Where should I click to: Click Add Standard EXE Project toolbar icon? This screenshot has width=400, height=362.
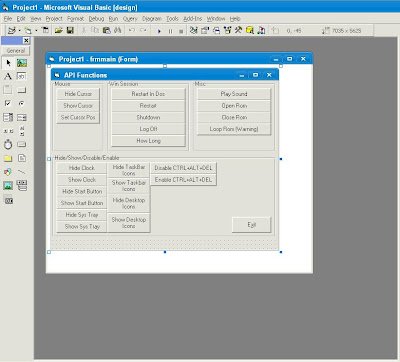pyautogui.click(x=12, y=31)
